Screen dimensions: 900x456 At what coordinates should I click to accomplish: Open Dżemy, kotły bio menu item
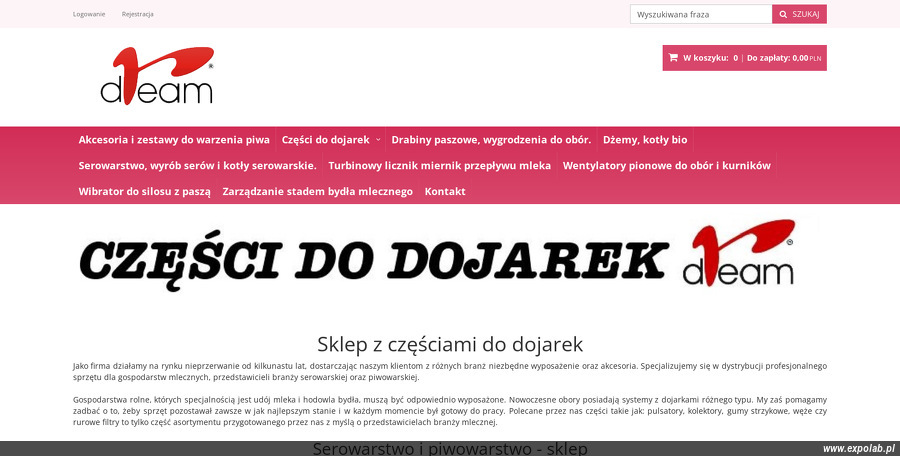coord(645,140)
